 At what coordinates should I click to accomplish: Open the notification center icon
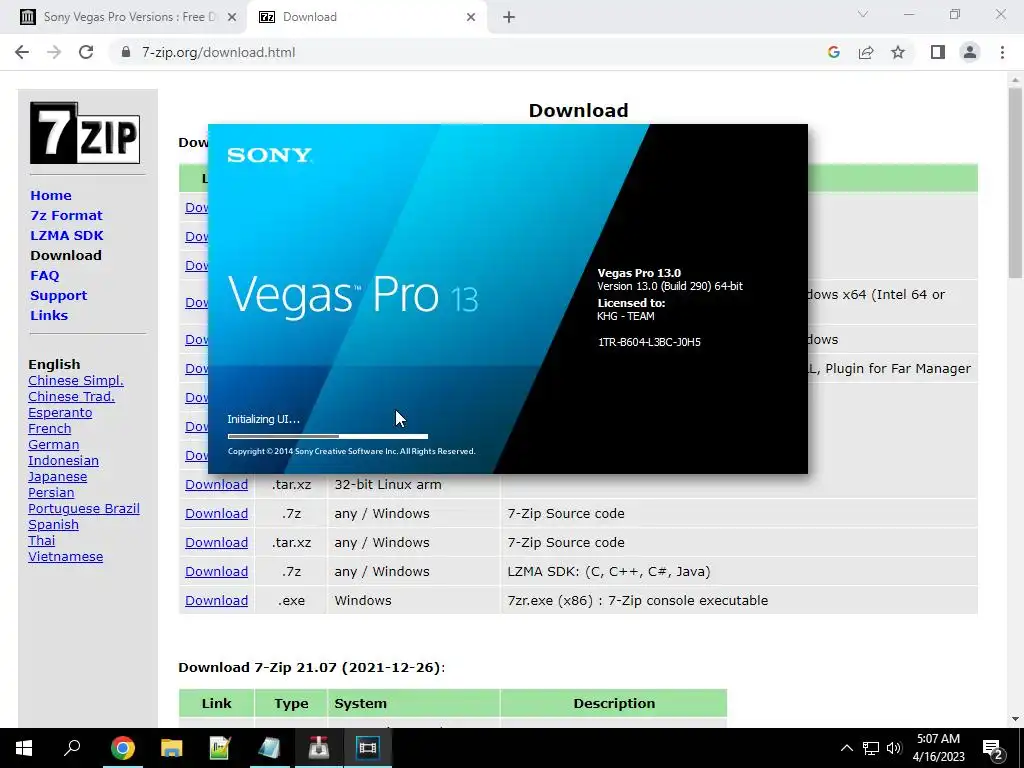click(993, 748)
